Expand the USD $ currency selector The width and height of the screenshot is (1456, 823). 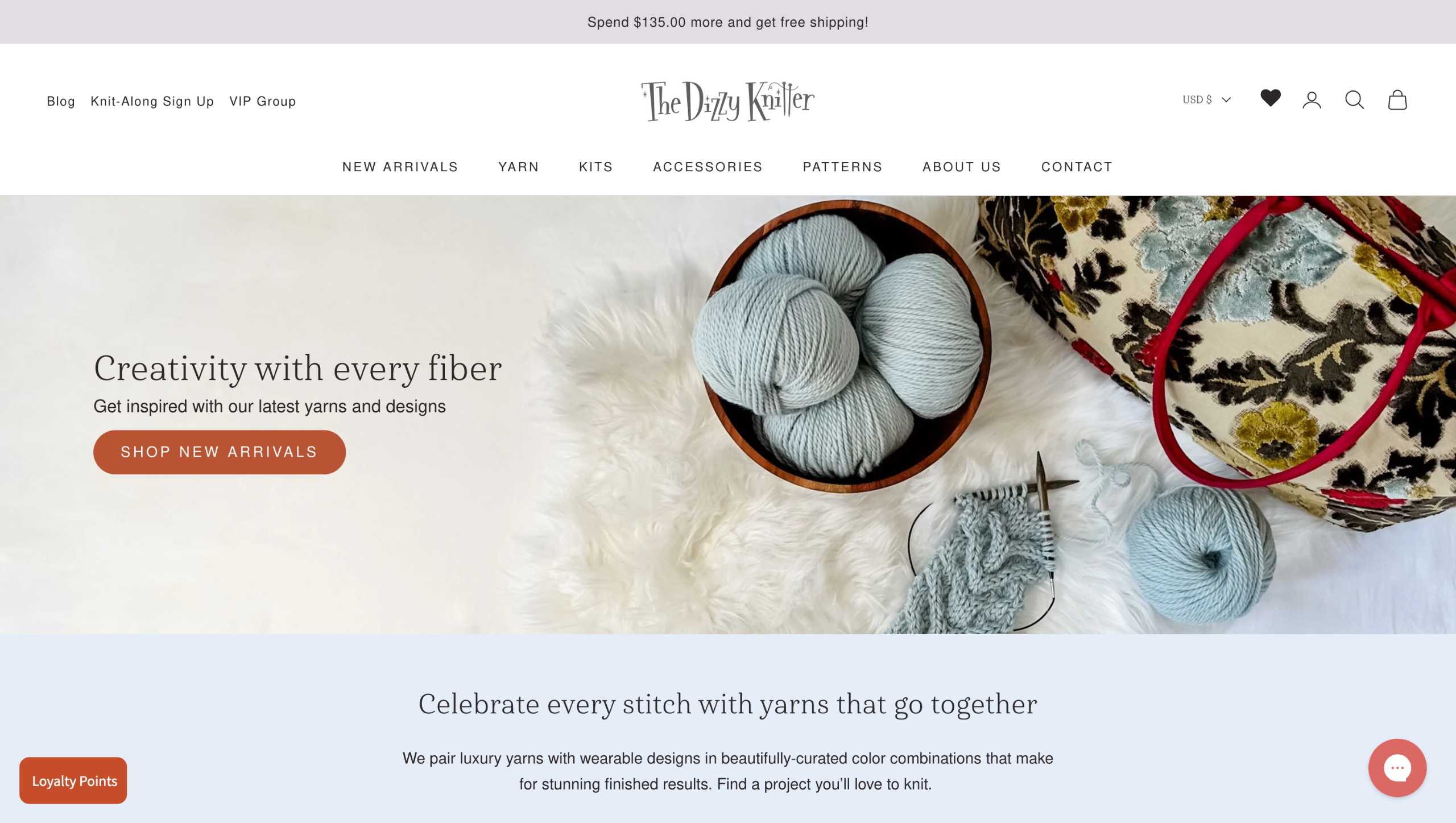click(x=1206, y=100)
